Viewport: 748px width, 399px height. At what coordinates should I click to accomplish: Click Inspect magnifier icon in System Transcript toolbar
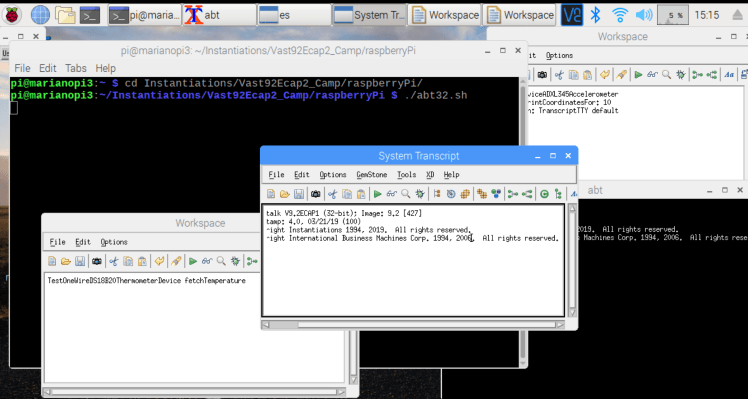405,194
